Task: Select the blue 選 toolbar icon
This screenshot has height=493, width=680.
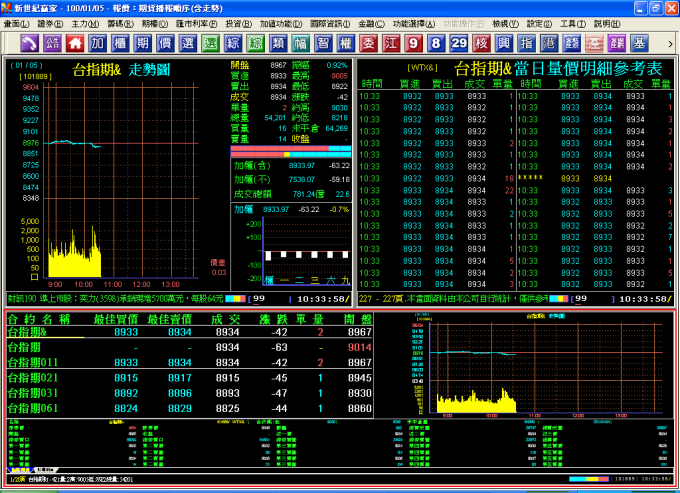Action: coord(188,43)
